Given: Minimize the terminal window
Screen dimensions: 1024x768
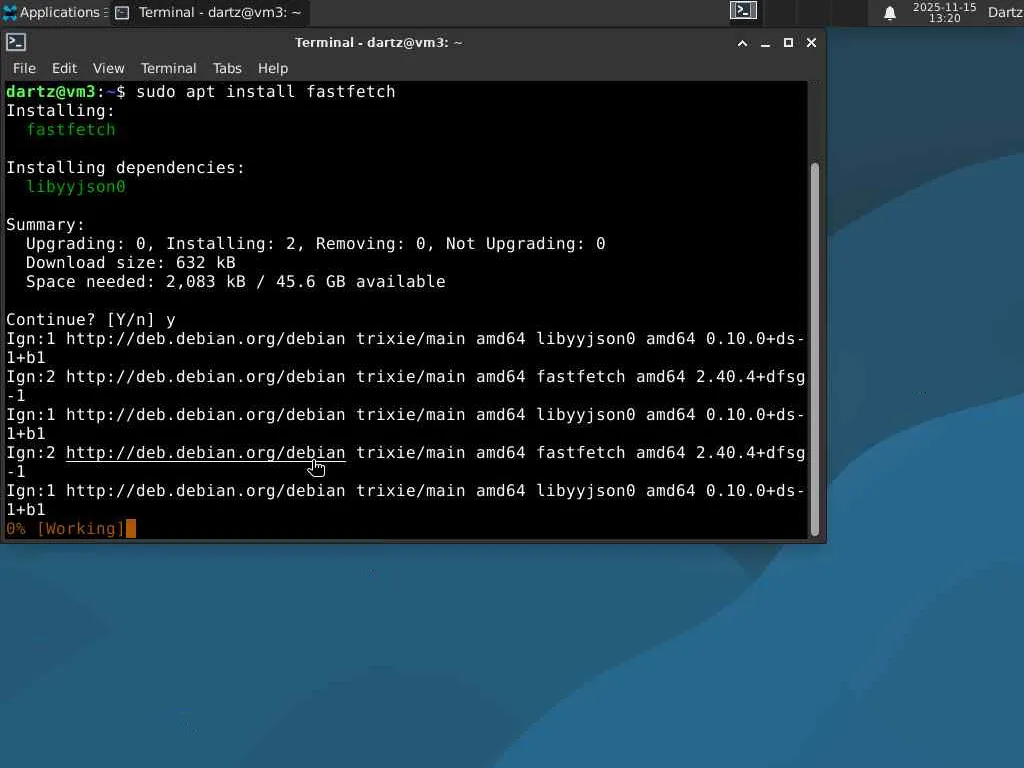Looking at the screenshot, I should [x=765, y=43].
